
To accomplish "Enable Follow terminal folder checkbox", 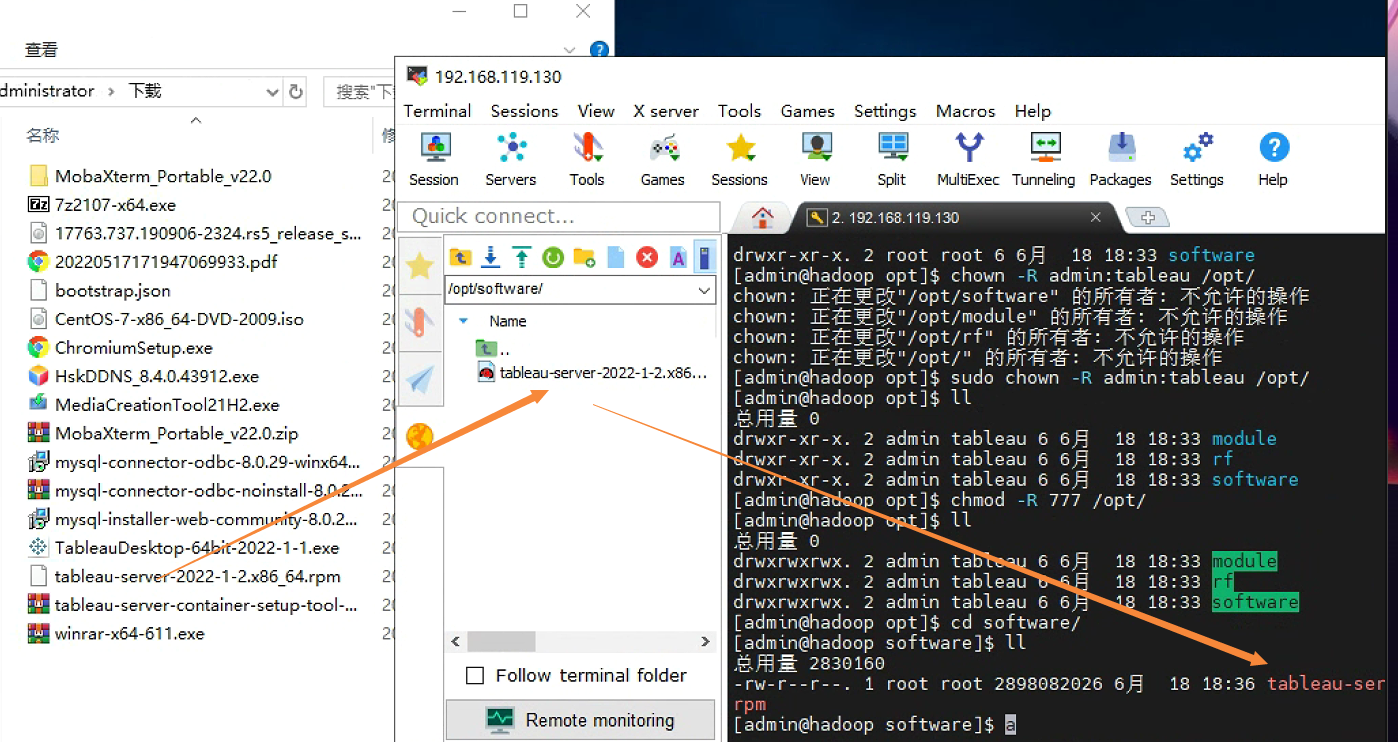I will pyautogui.click(x=476, y=676).
